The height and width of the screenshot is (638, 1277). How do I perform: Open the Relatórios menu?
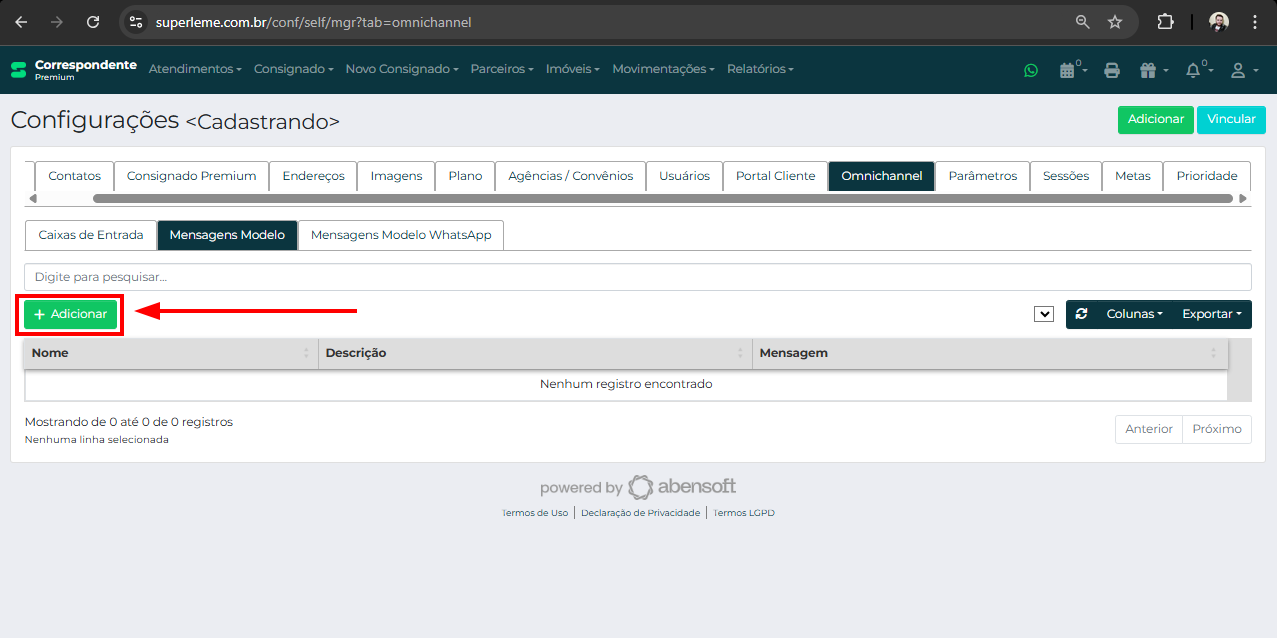tap(760, 69)
